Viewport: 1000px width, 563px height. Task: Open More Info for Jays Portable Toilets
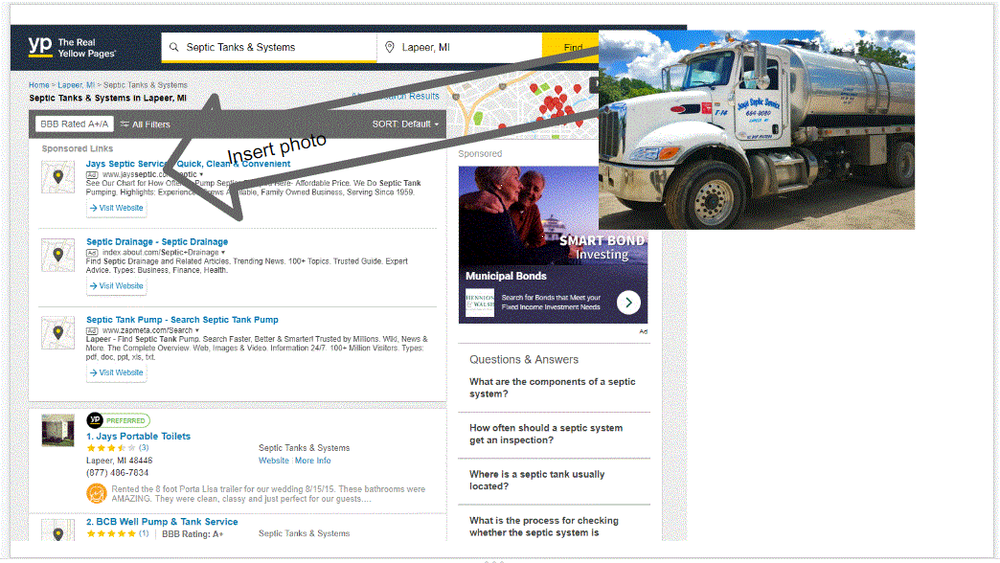click(x=312, y=460)
